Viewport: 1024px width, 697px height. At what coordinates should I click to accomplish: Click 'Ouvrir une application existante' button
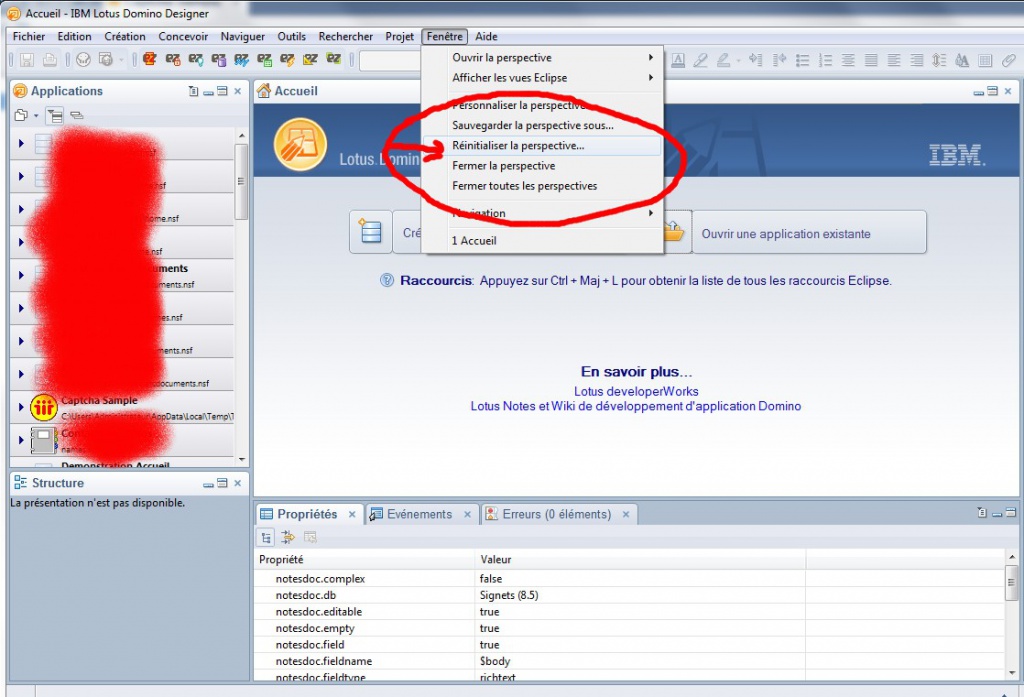pyautogui.click(x=785, y=234)
